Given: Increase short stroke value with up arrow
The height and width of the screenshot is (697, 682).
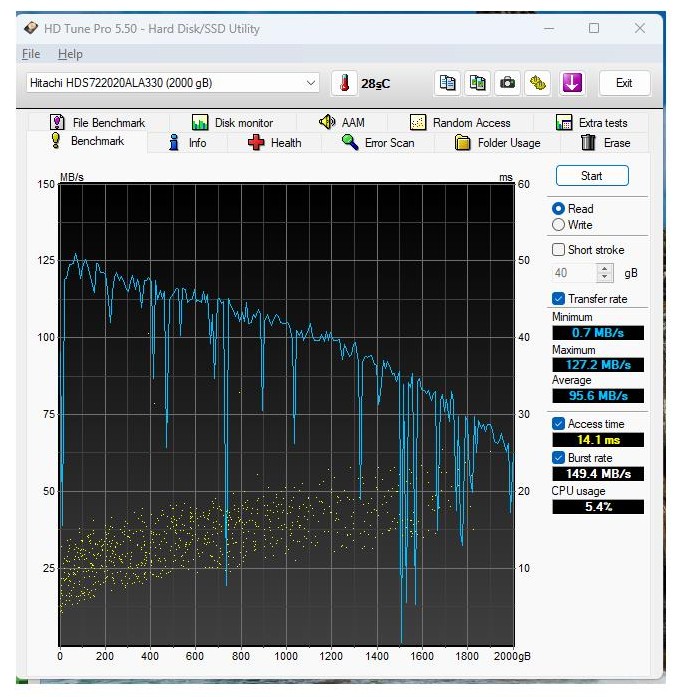Looking at the screenshot, I should [x=605, y=268].
